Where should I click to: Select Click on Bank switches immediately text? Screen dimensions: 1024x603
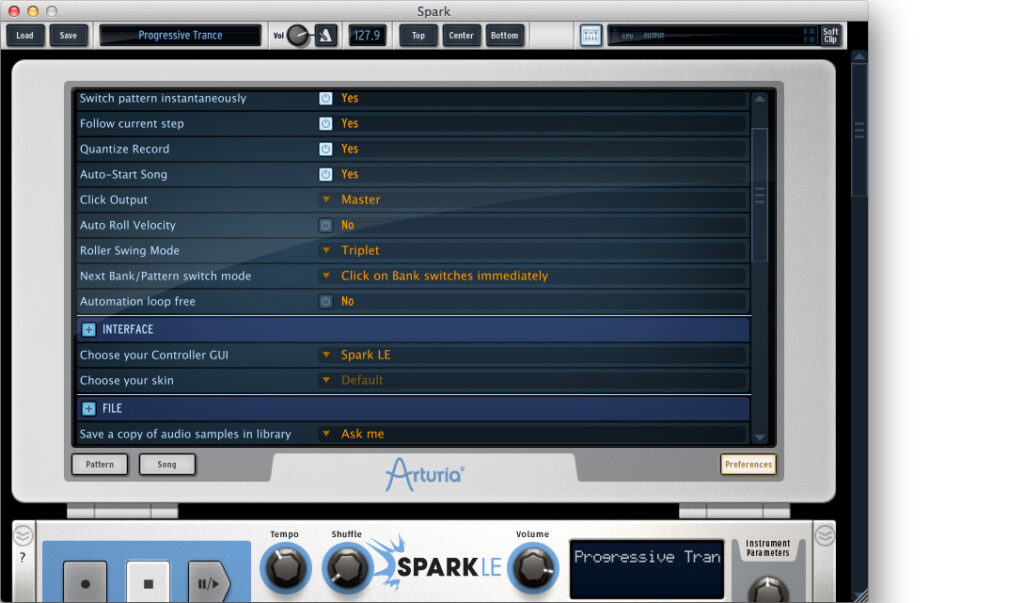[444, 276]
